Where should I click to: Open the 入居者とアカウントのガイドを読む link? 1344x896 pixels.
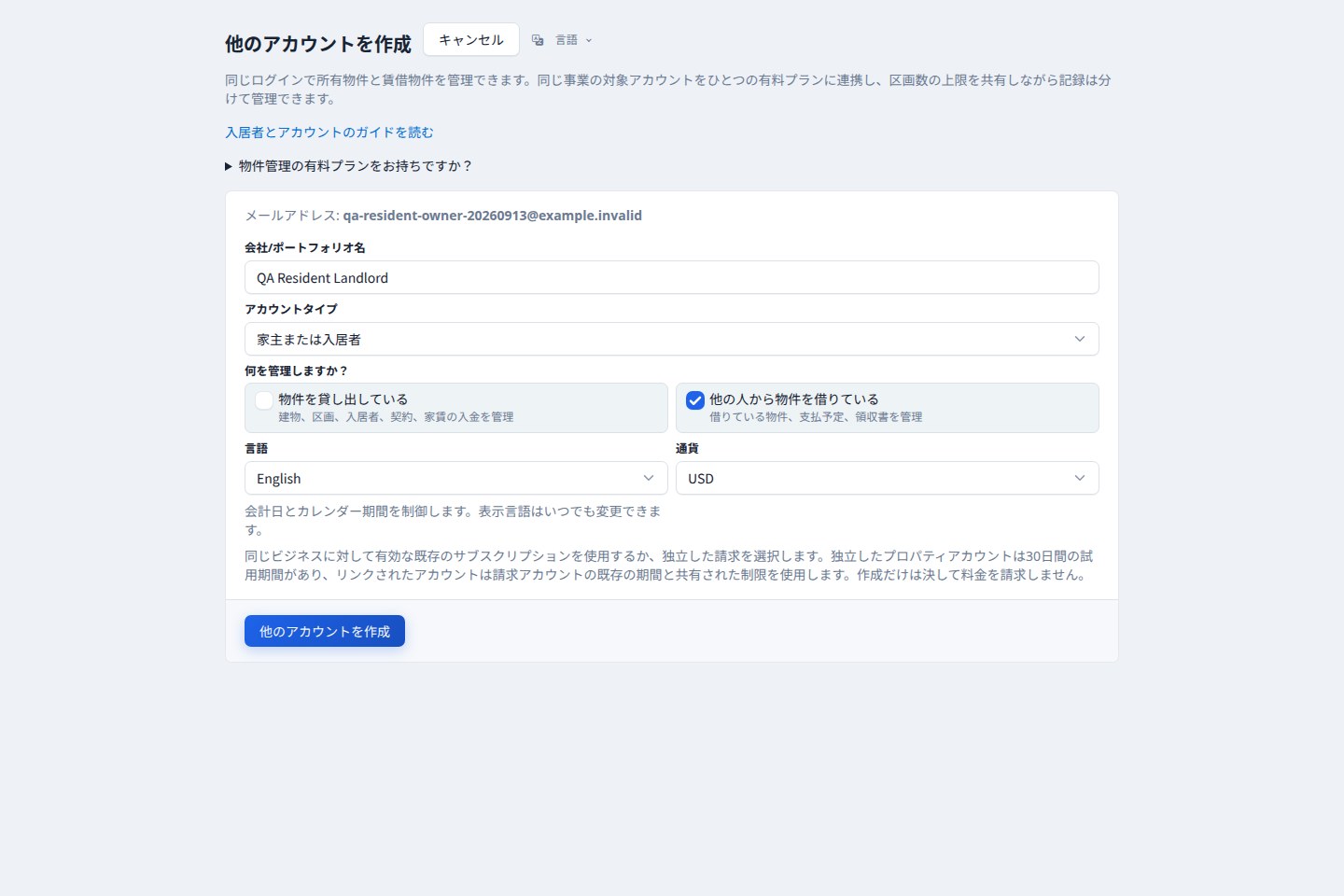[329, 133]
